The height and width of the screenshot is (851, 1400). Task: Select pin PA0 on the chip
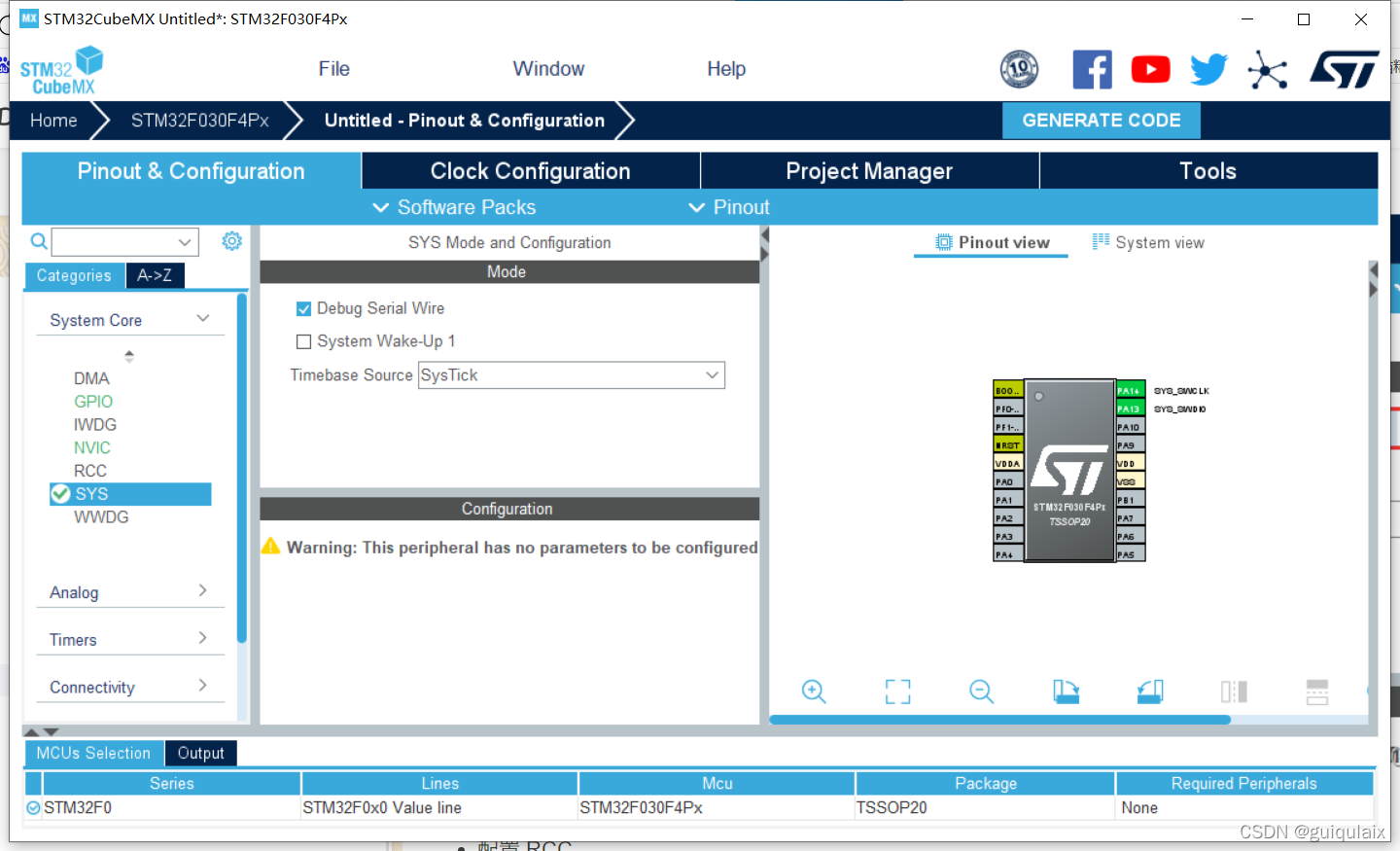coord(1008,481)
